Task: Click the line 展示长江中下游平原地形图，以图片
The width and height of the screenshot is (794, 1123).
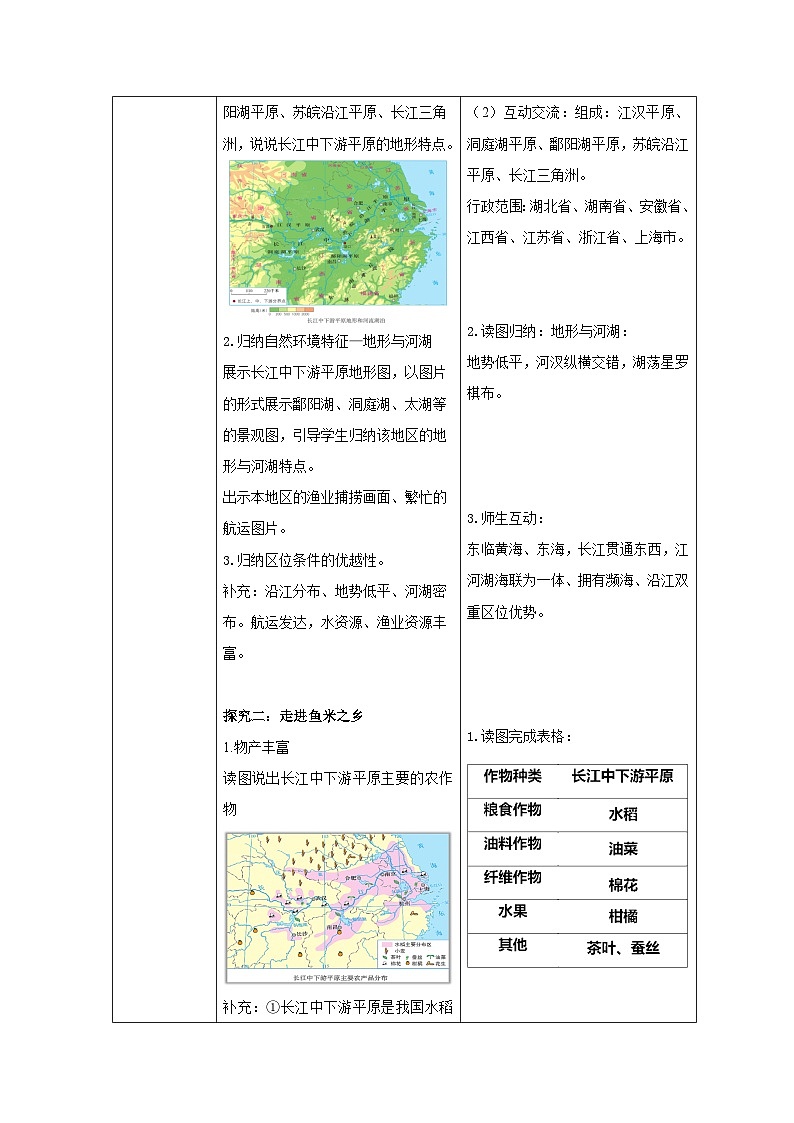Action: pyautogui.click(x=335, y=372)
